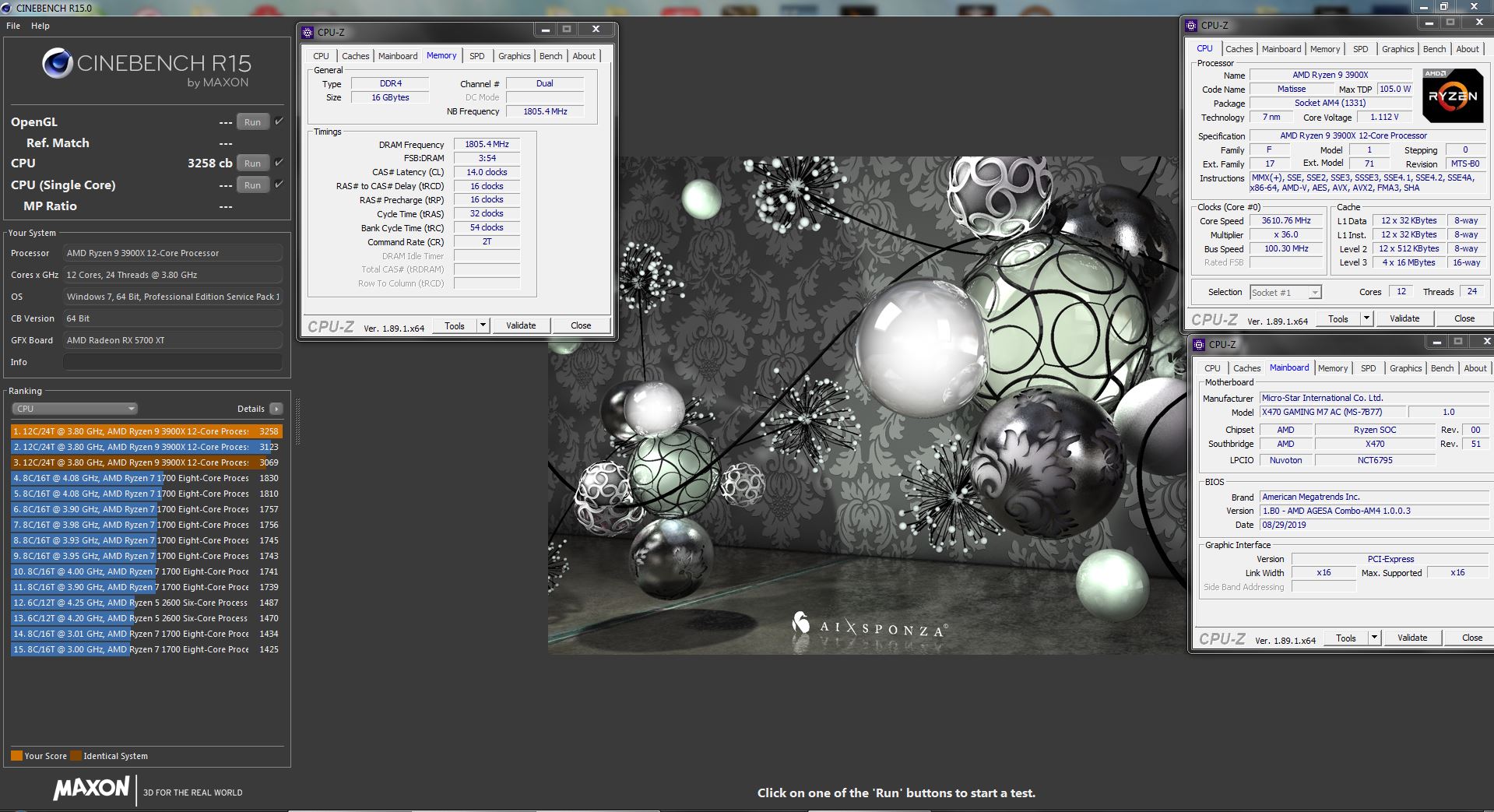Open the Help menu in Cinebench
1494x812 pixels.
click(x=40, y=26)
